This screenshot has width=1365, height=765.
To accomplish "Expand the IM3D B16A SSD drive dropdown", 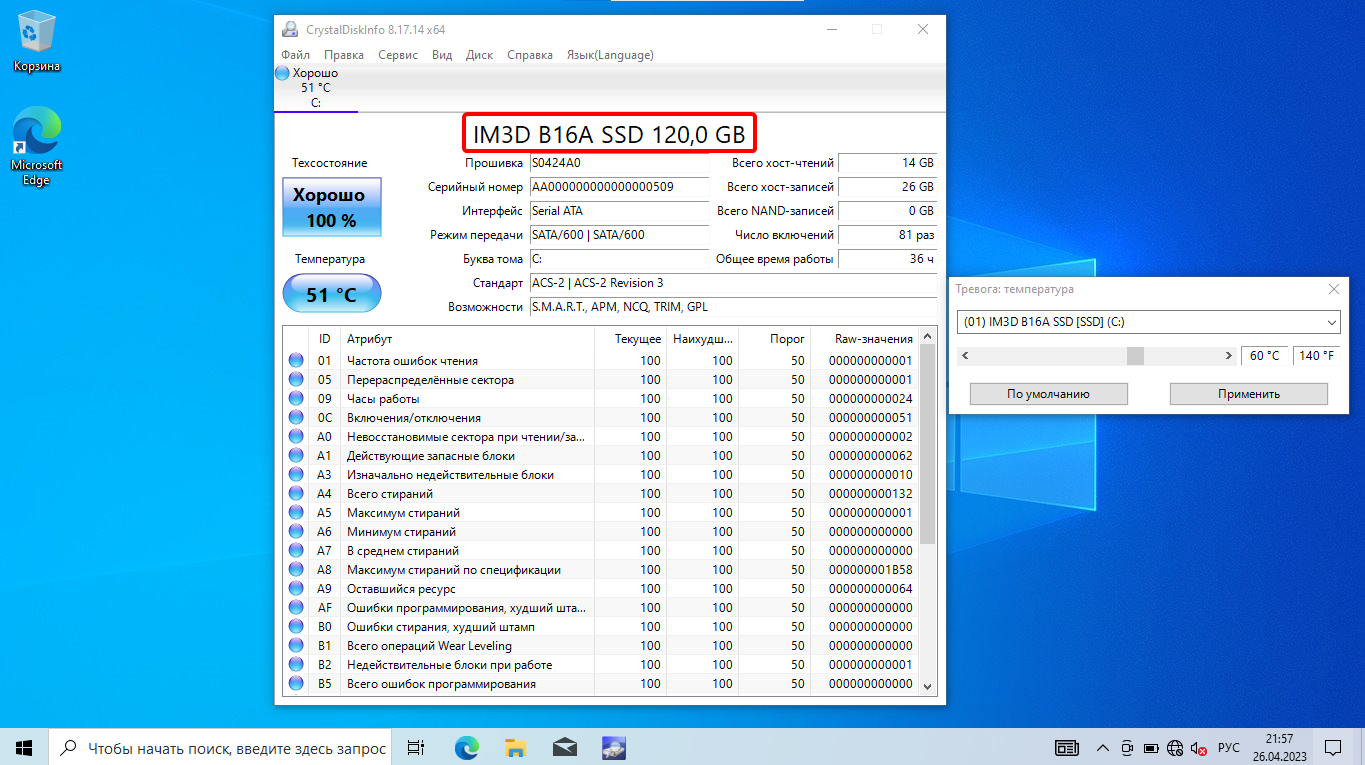I will 1330,323.
